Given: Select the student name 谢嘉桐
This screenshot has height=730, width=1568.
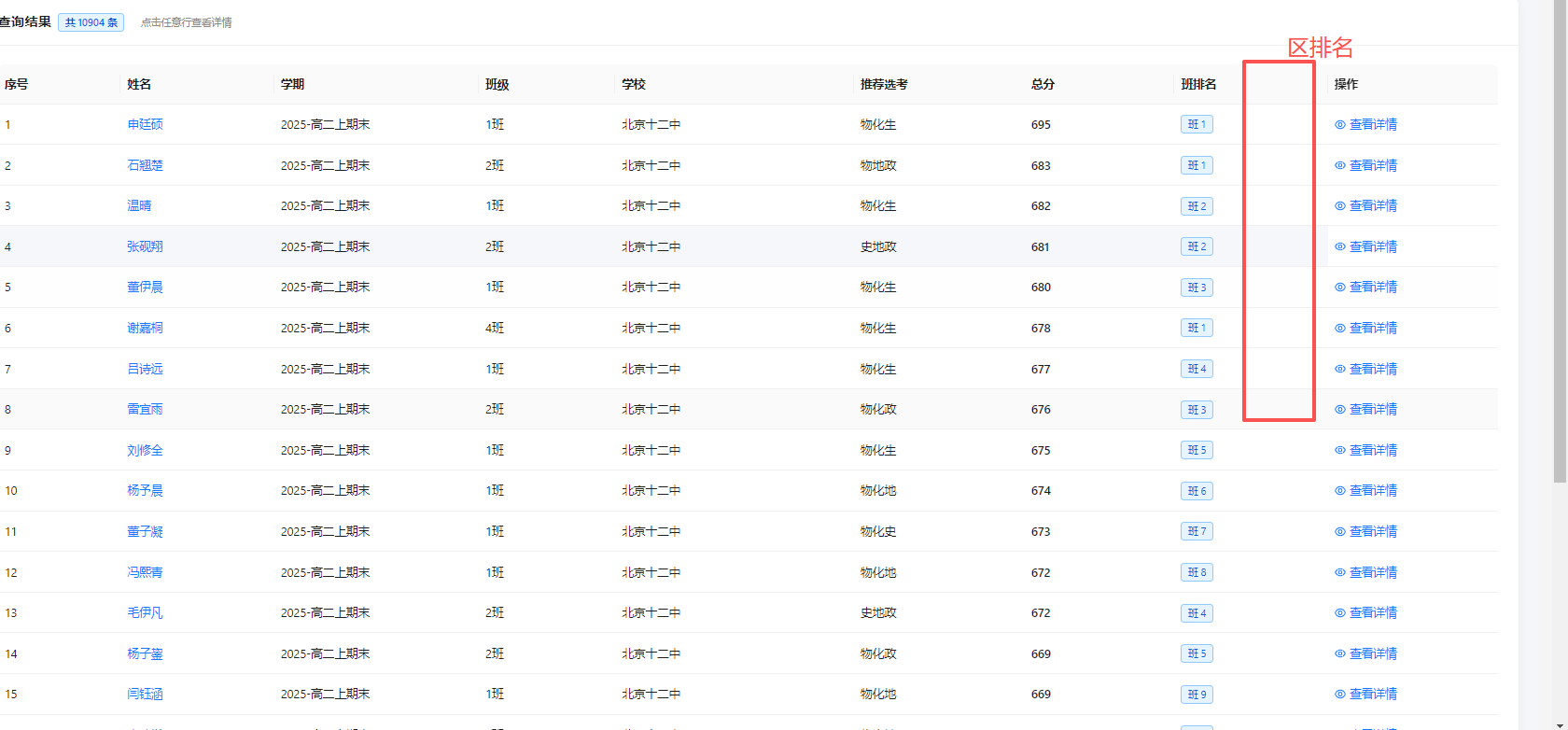Looking at the screenshot, I should pos(145,328).
